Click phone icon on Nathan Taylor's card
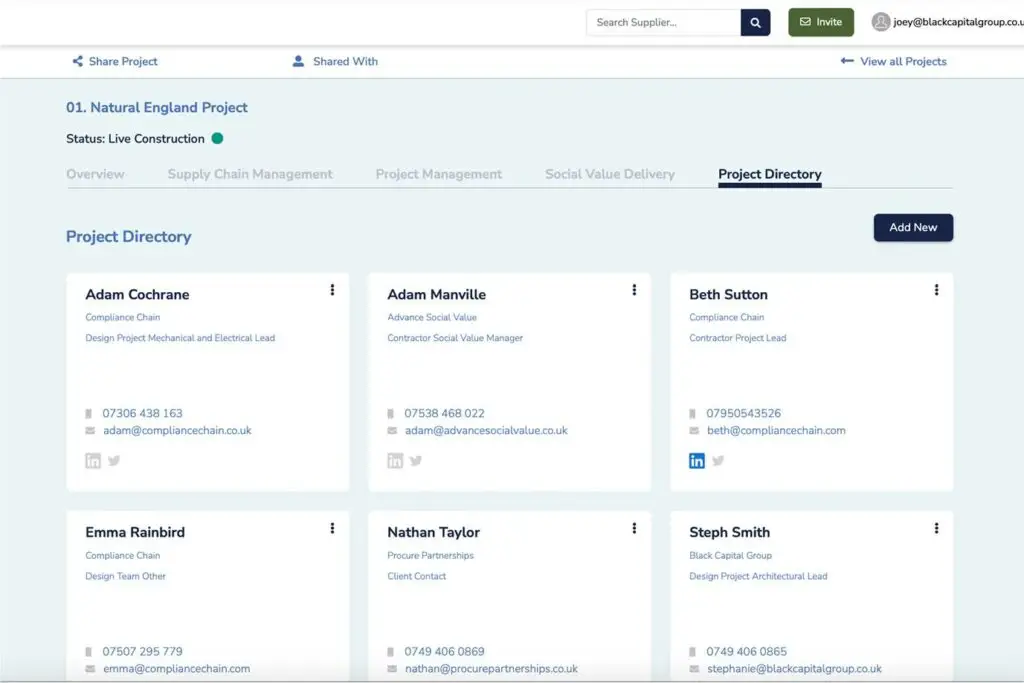Viewport: 1024px width, 683px height. (391, 651)
